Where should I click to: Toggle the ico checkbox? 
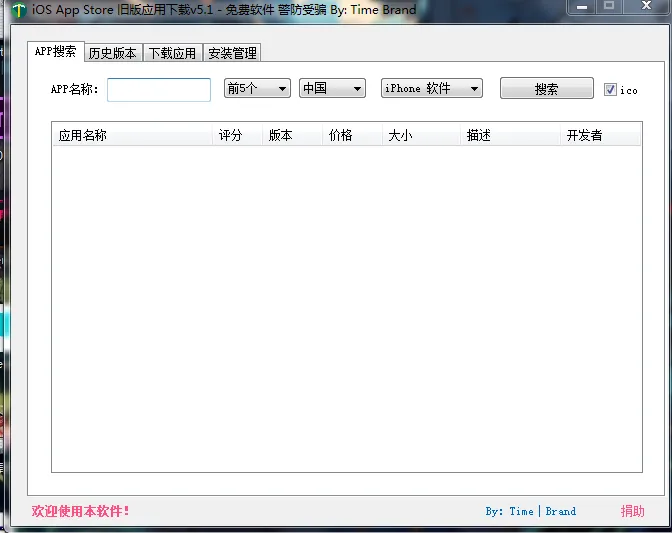[x=610, y=90]
